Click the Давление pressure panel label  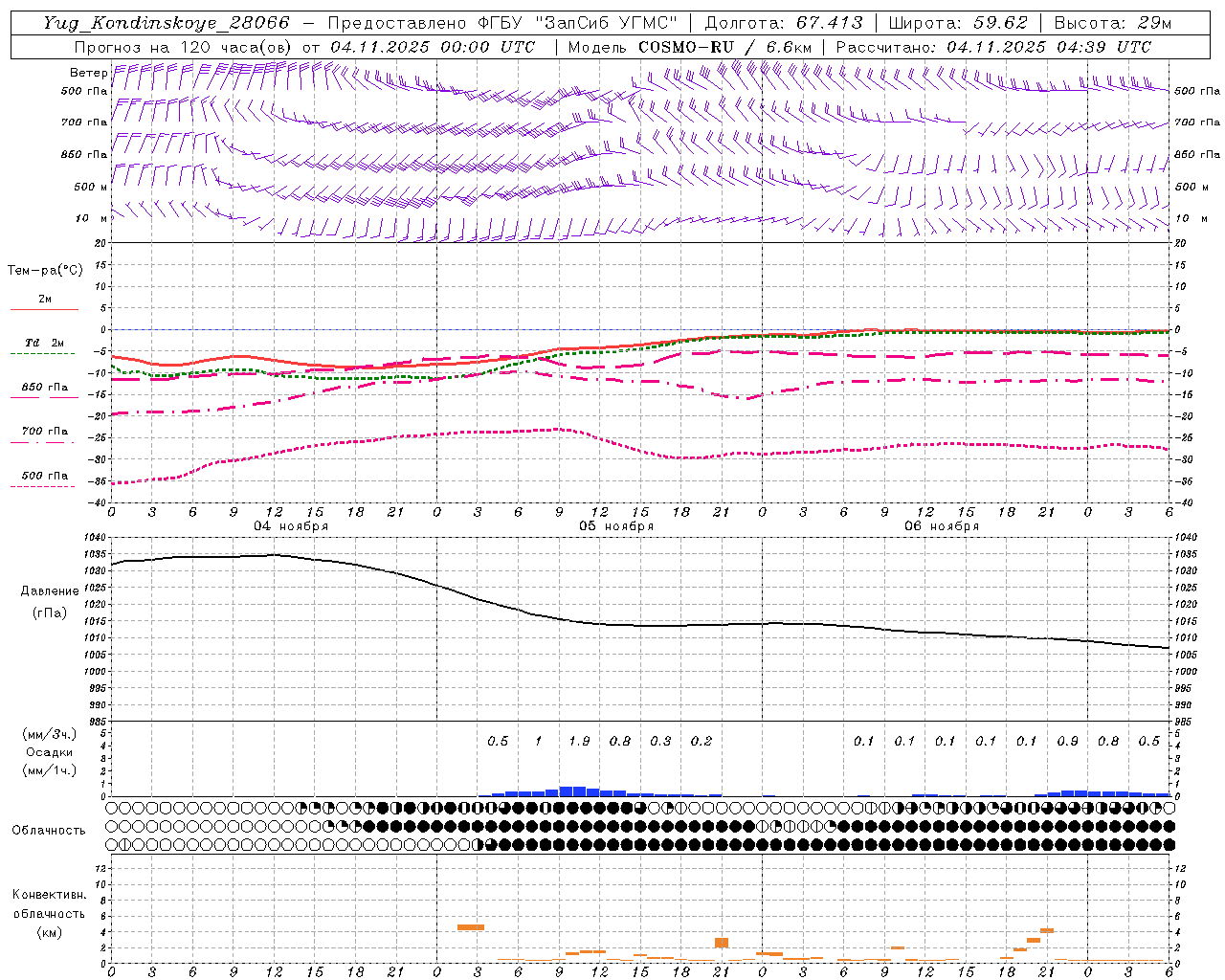click(50, 591)
